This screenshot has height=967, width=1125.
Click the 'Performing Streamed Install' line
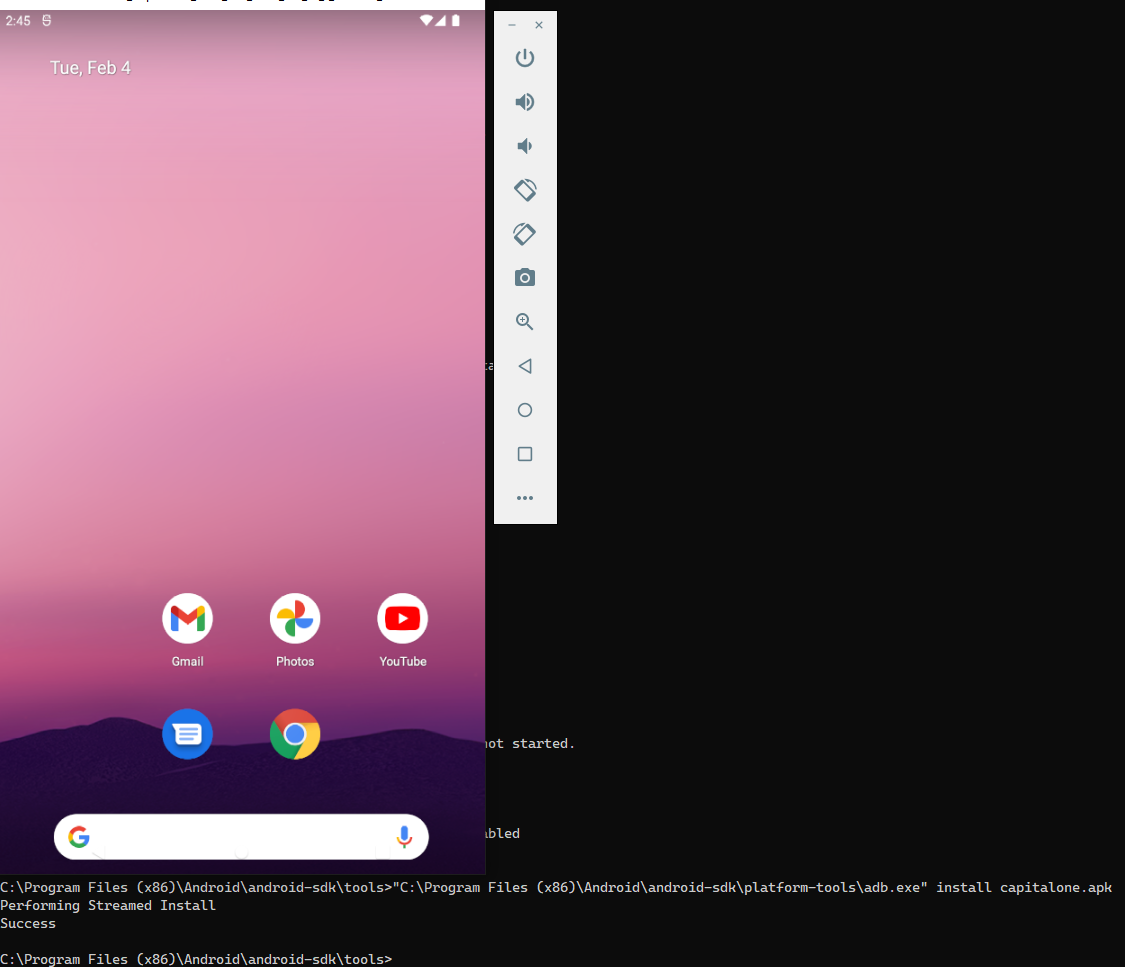coord(108,905)
